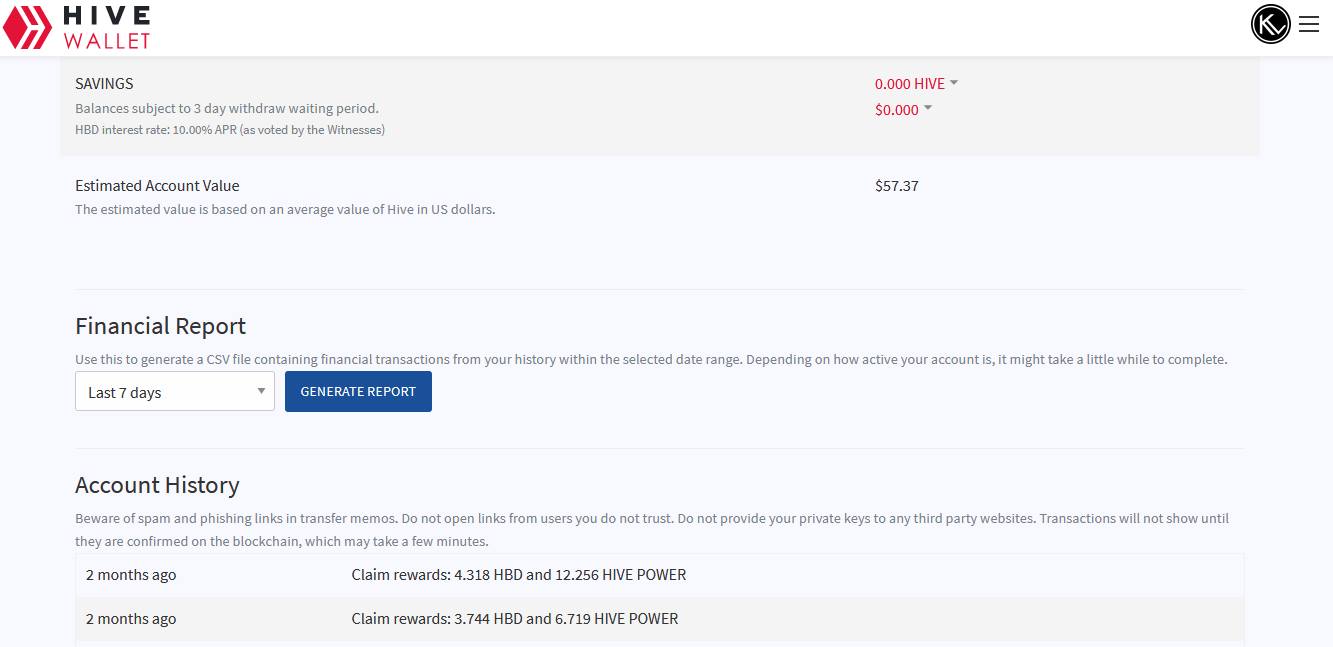The height and width of the screenshot is (647, 1333).
Task: Click the Hive red logo icon
Action: 28,28
